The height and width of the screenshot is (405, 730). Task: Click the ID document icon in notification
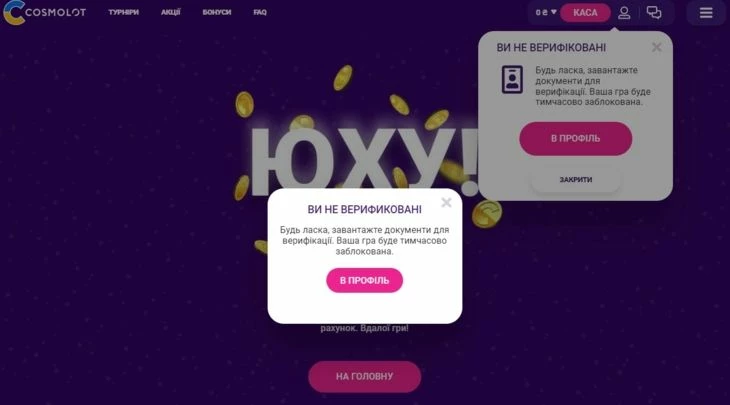point(512,80)
